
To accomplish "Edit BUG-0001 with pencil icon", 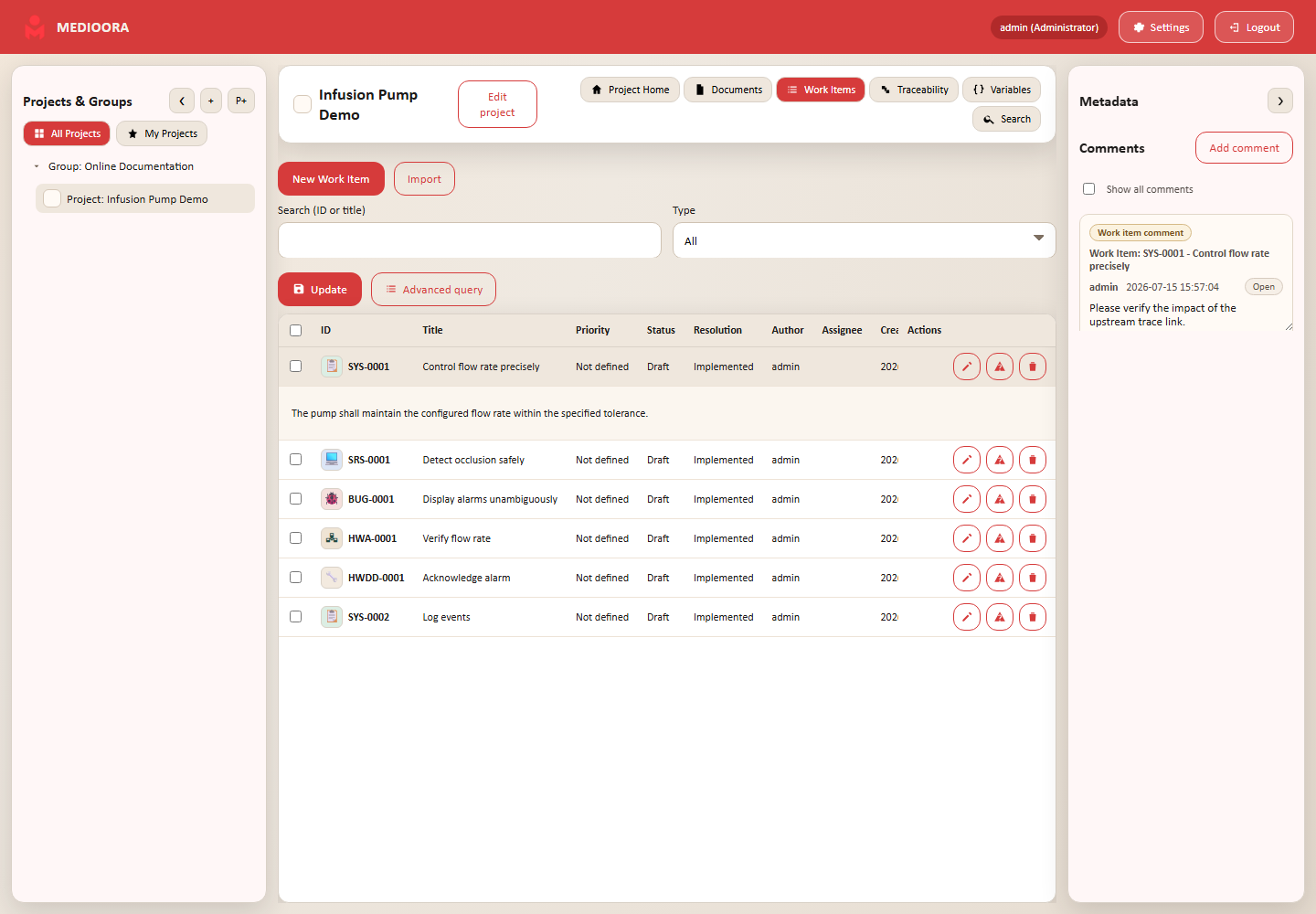I will (967, 499).
